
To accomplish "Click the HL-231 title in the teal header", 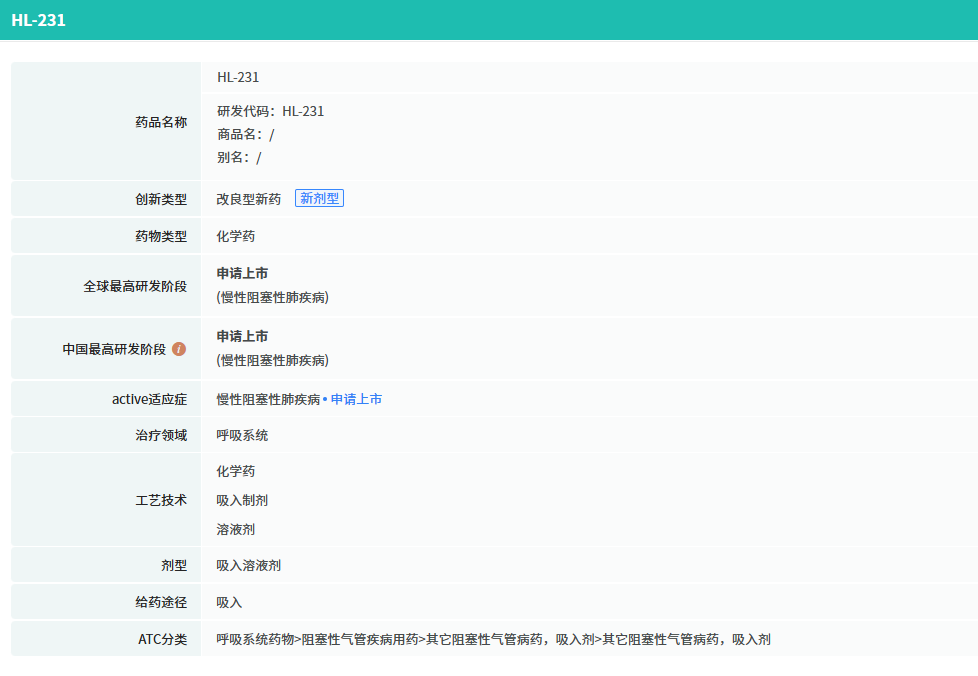I will 39,20.
